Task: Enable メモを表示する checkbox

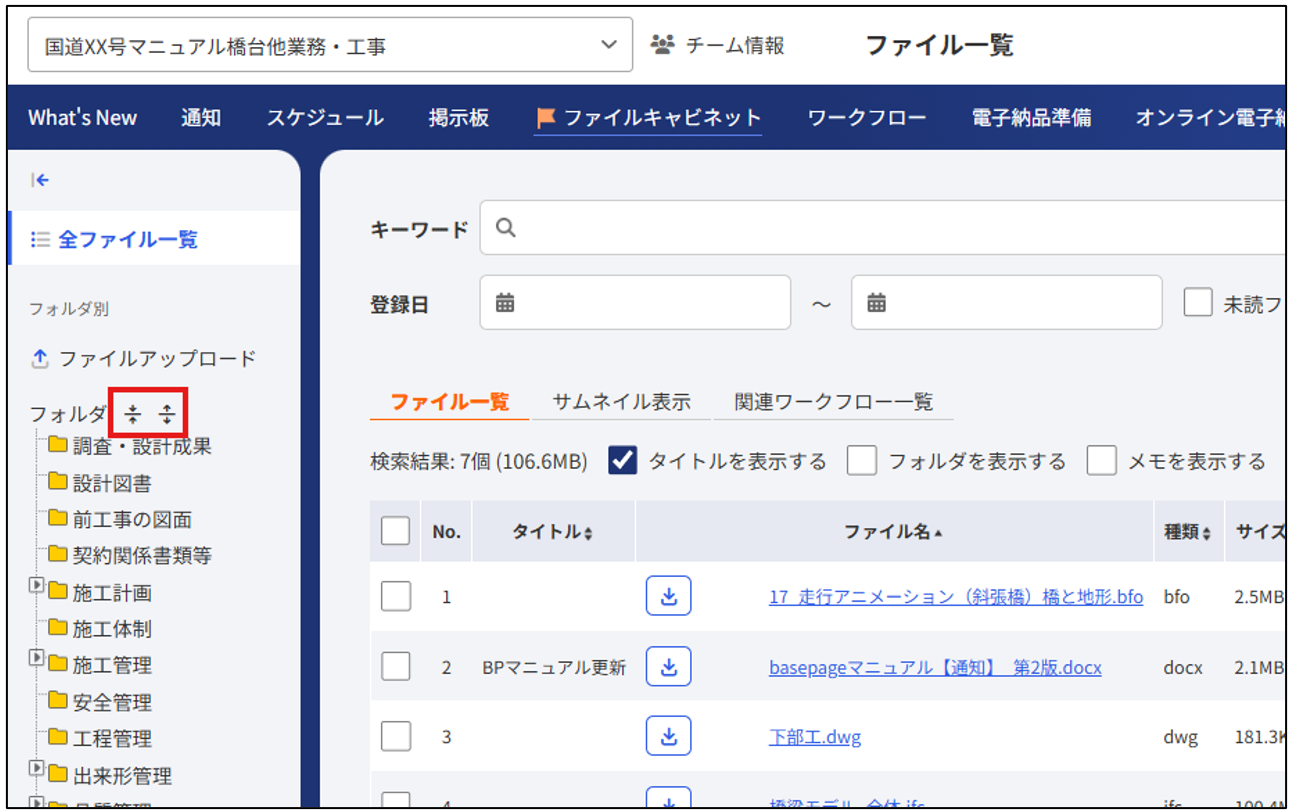Action: pyautogui.click(x=1102, y=460)
